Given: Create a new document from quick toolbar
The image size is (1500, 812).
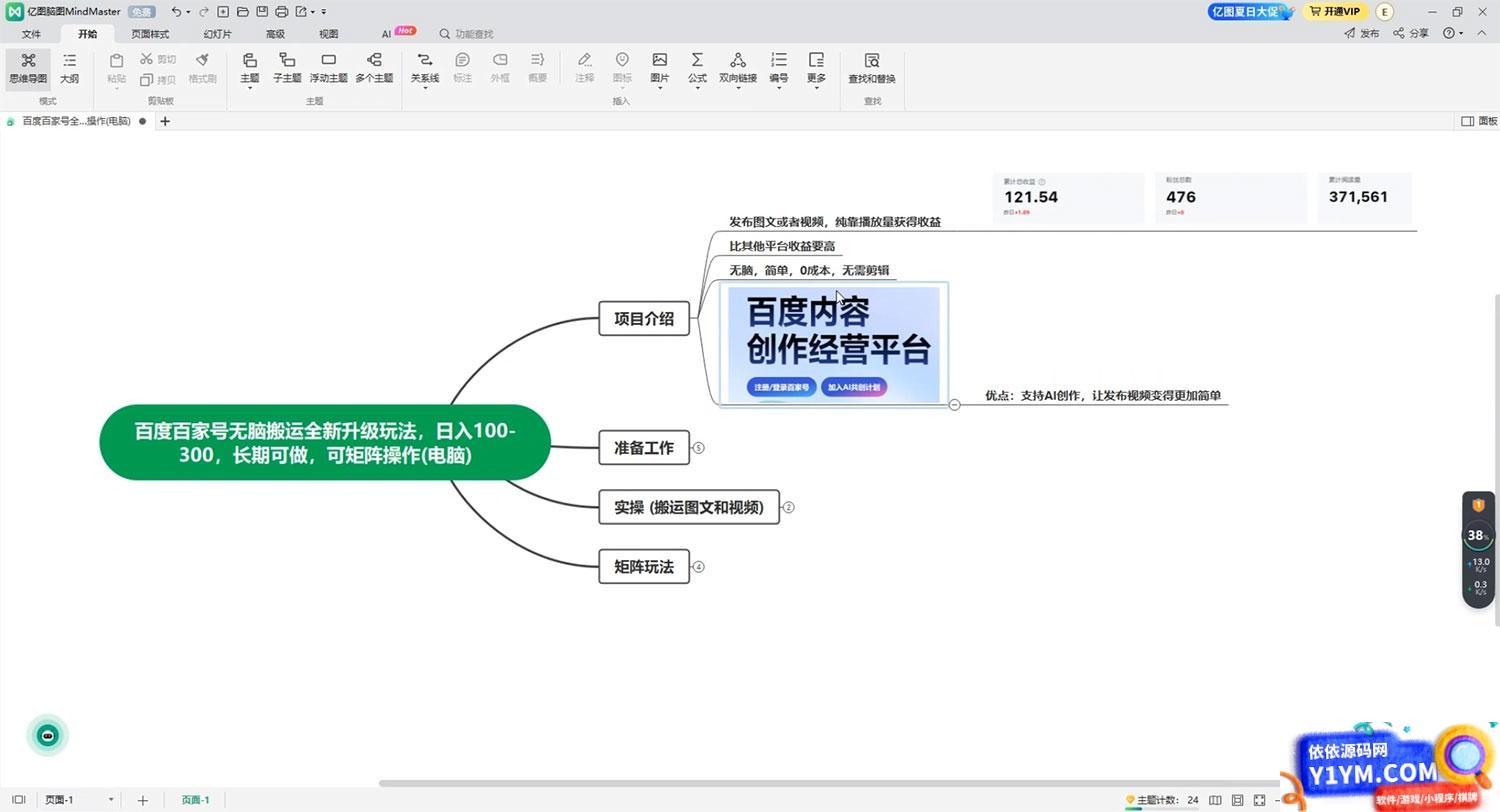Looking at the screenshot, I should click(223, 12).
